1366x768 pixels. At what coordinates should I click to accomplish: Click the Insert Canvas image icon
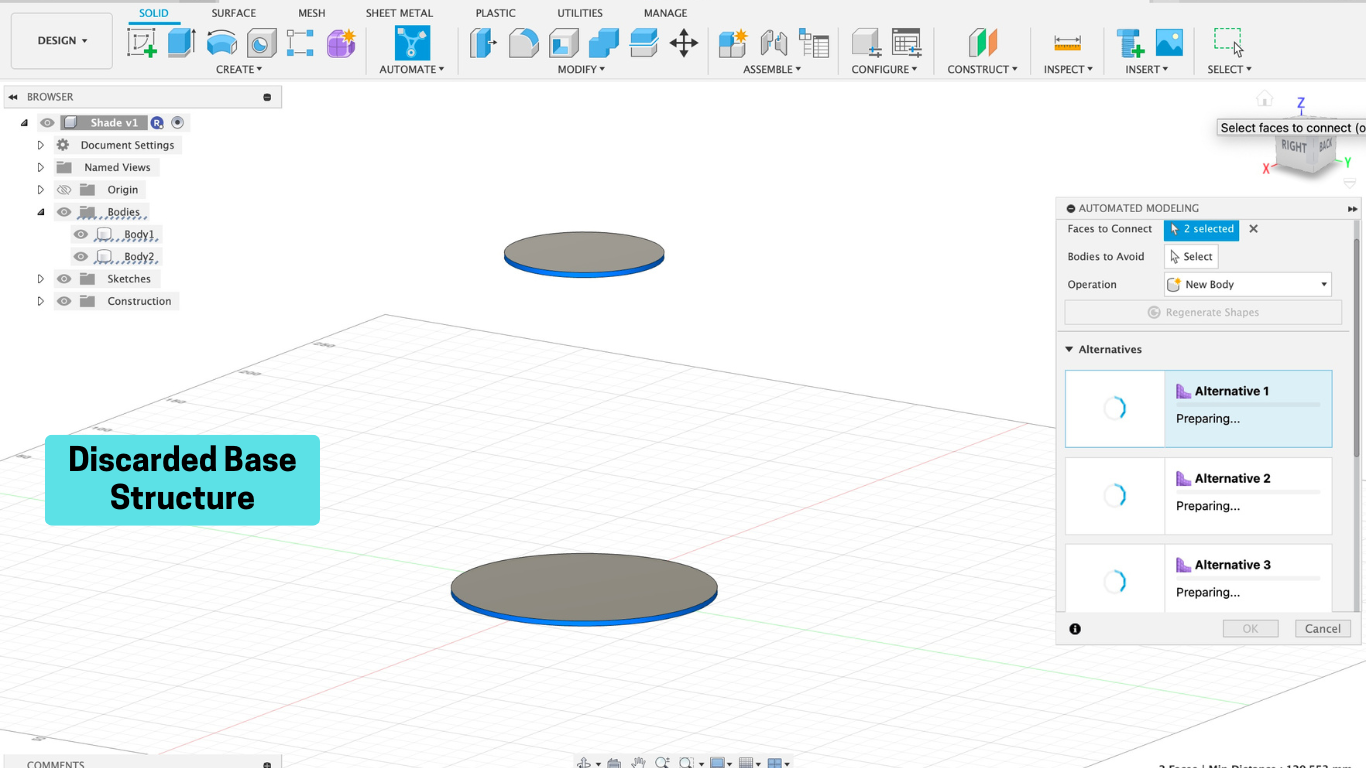click(x=1169, y=42)
